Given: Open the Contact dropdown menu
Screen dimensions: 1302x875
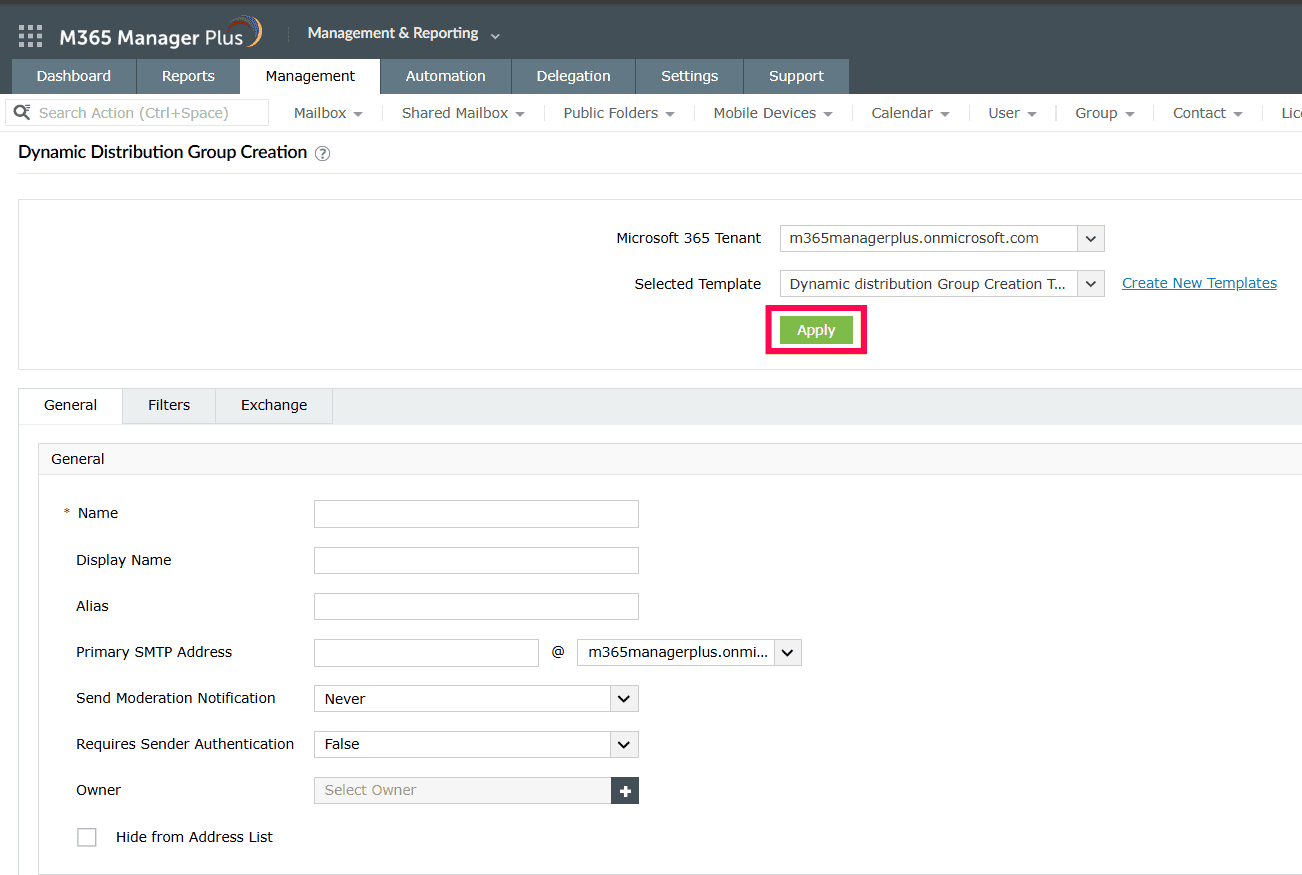Looking at the screenshot, I should pos(1208,113).
